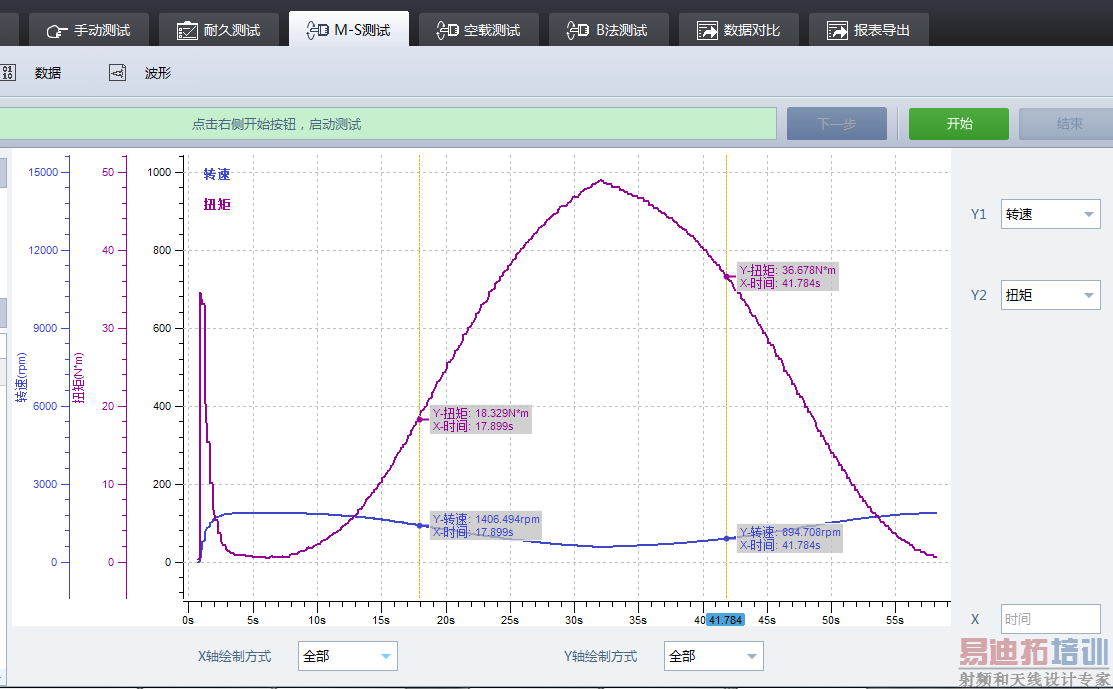
Task: Open the Y2 扭矩 dropdown
Action: pyautogui.click(x=1051, y=295)
